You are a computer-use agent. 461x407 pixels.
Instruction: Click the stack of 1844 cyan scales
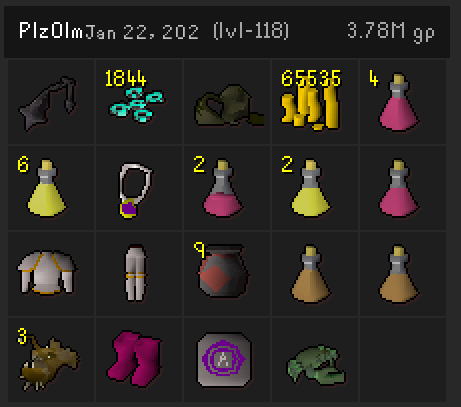click(137, 104)
